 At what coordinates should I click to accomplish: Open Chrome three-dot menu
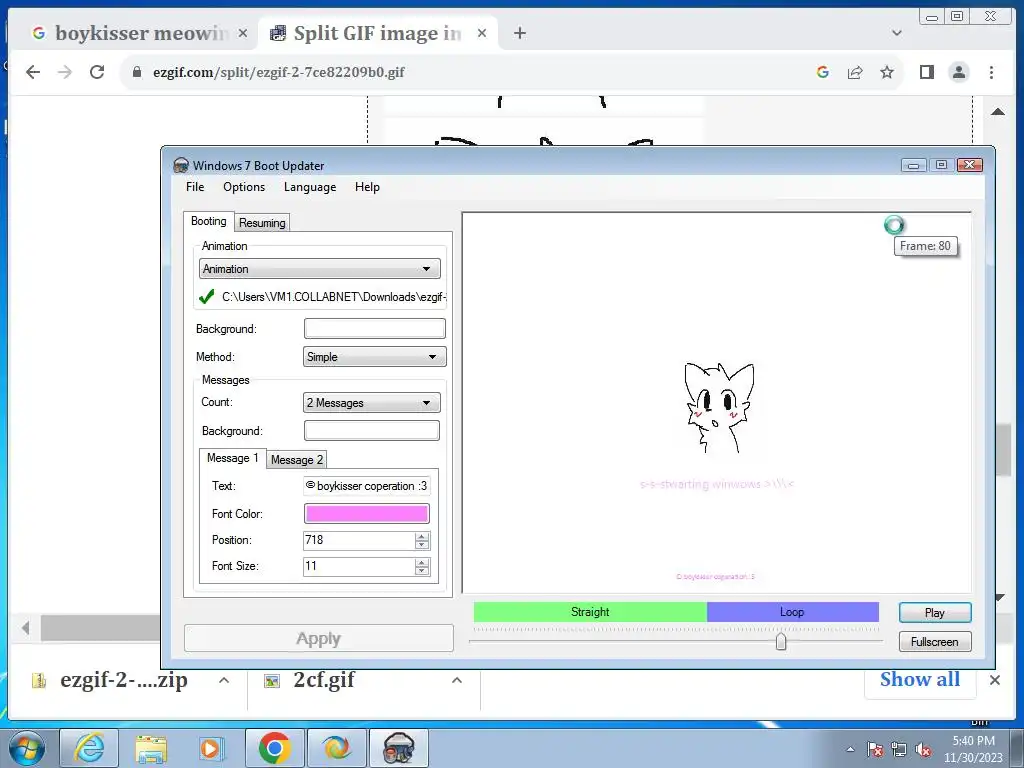[x=991, y=72]
